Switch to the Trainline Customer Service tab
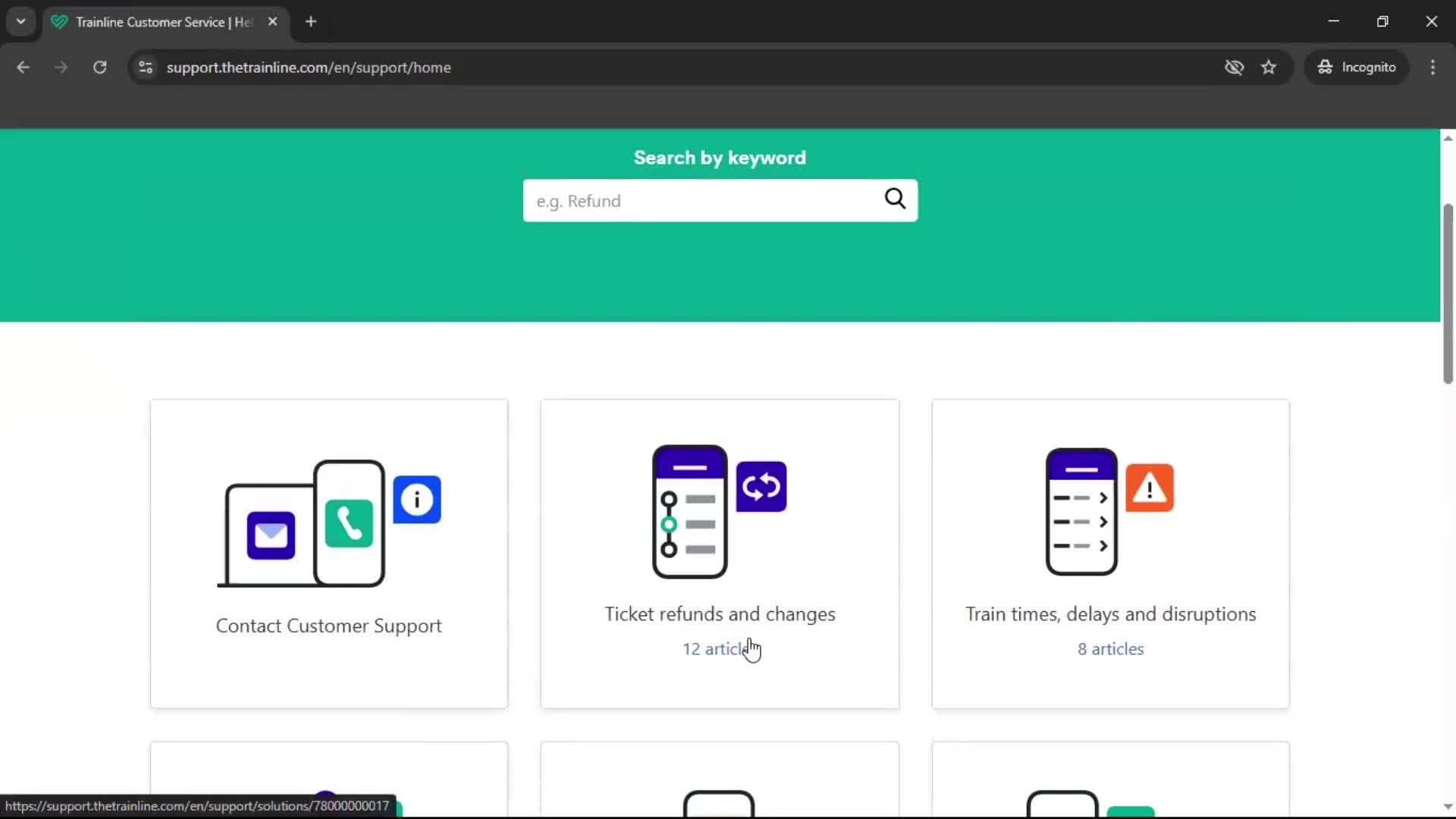This screenshot has height=819, width=1456. (152, 22)
